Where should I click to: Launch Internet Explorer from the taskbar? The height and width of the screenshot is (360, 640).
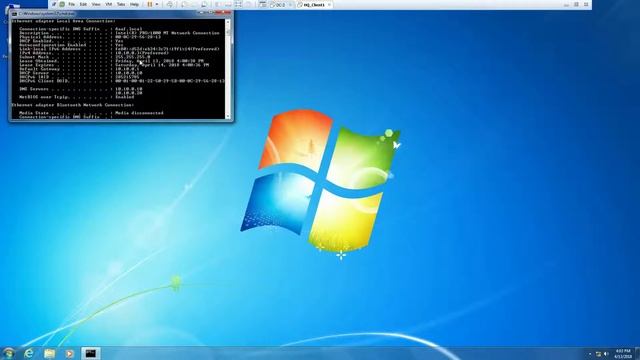pyautogui.click(x=29, y=353)
